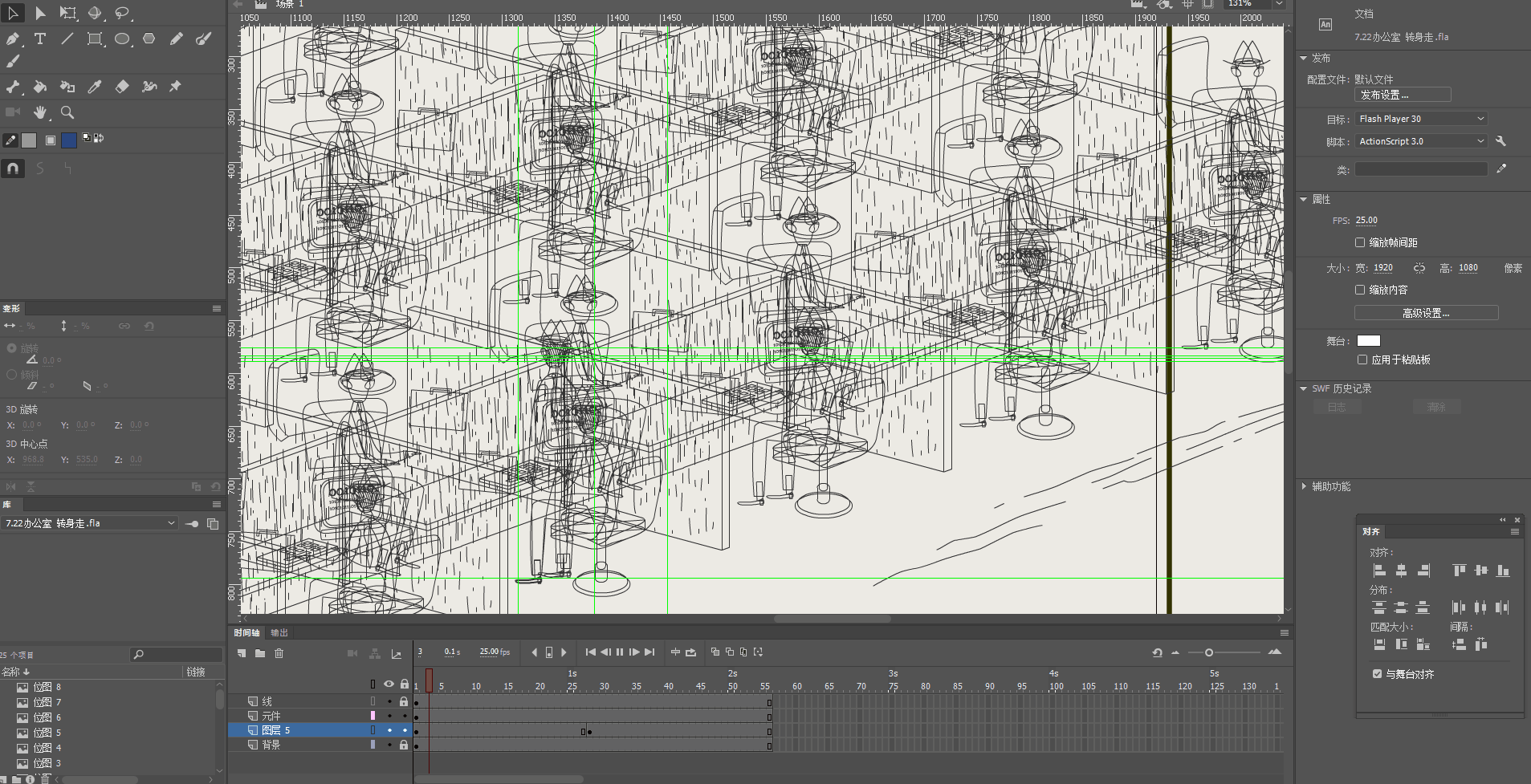
Task: Click the FPS 25.00 value
Action: coord(1366,221)
